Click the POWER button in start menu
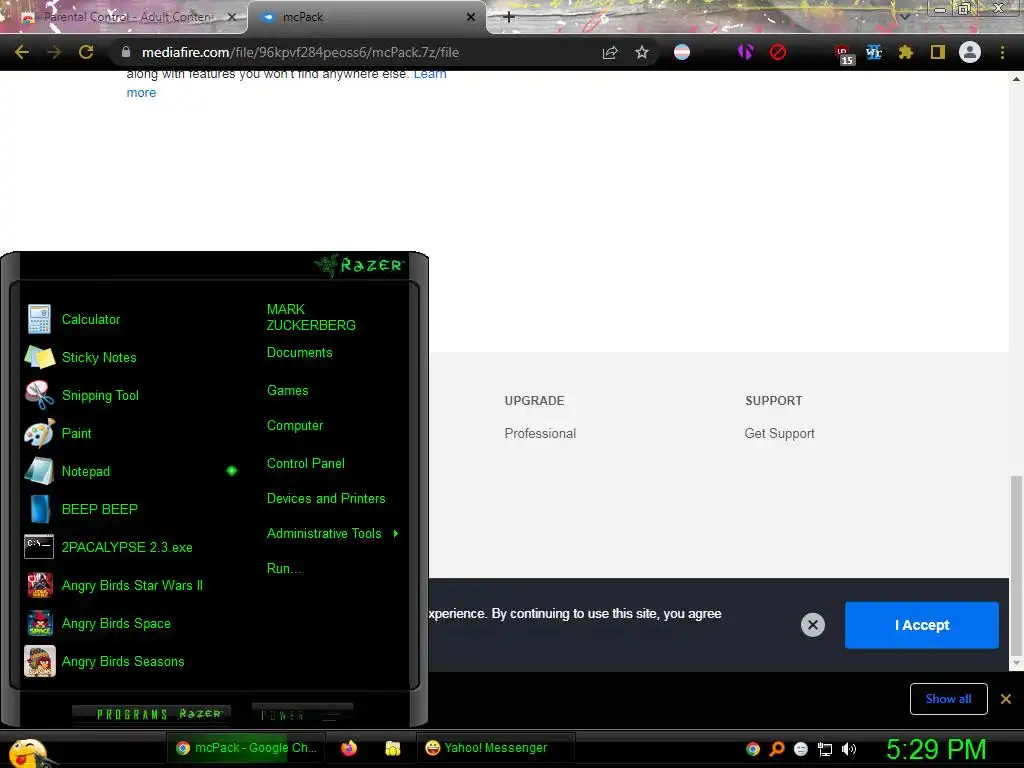Viewport: 1024px width, 768px height. 302,714
